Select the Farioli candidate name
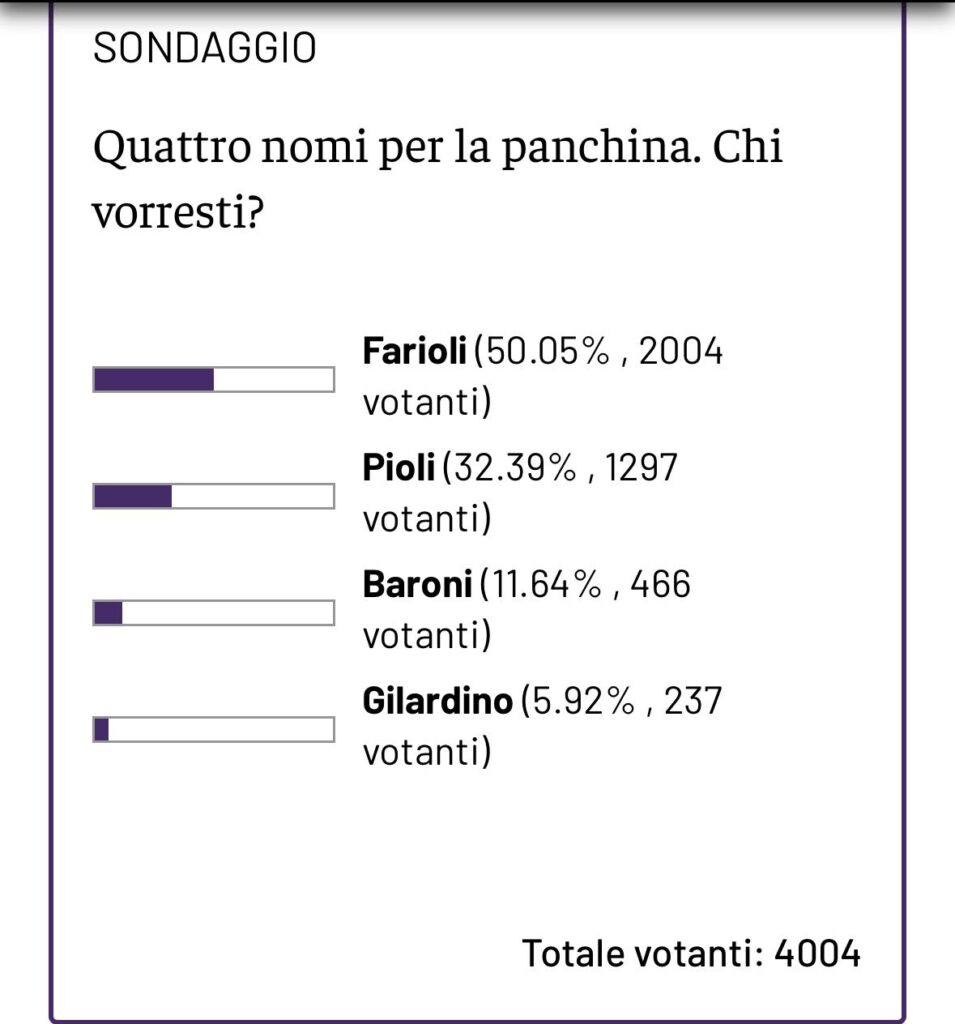 click(x=414, y=351)
